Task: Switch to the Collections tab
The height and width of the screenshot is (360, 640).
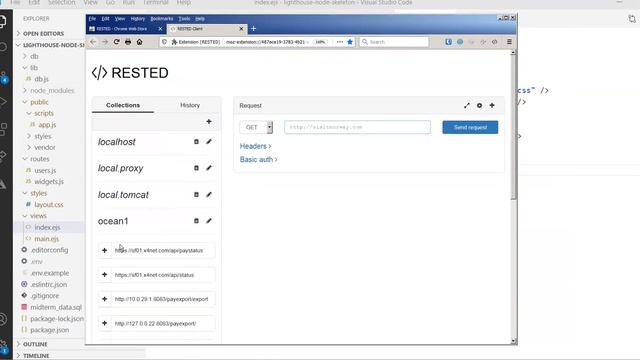Action: click(123, 105)
